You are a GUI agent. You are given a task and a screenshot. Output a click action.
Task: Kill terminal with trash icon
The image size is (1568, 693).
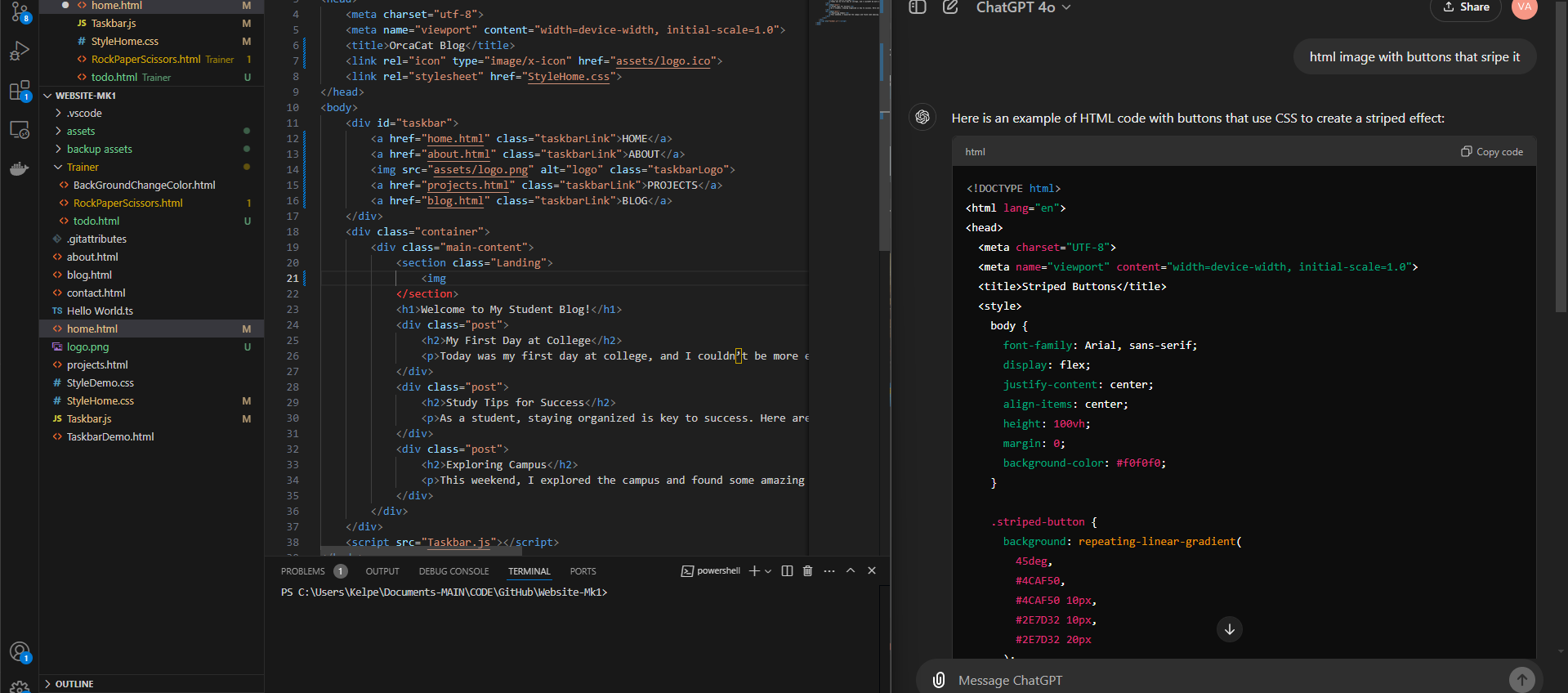(x=807, y=571)
